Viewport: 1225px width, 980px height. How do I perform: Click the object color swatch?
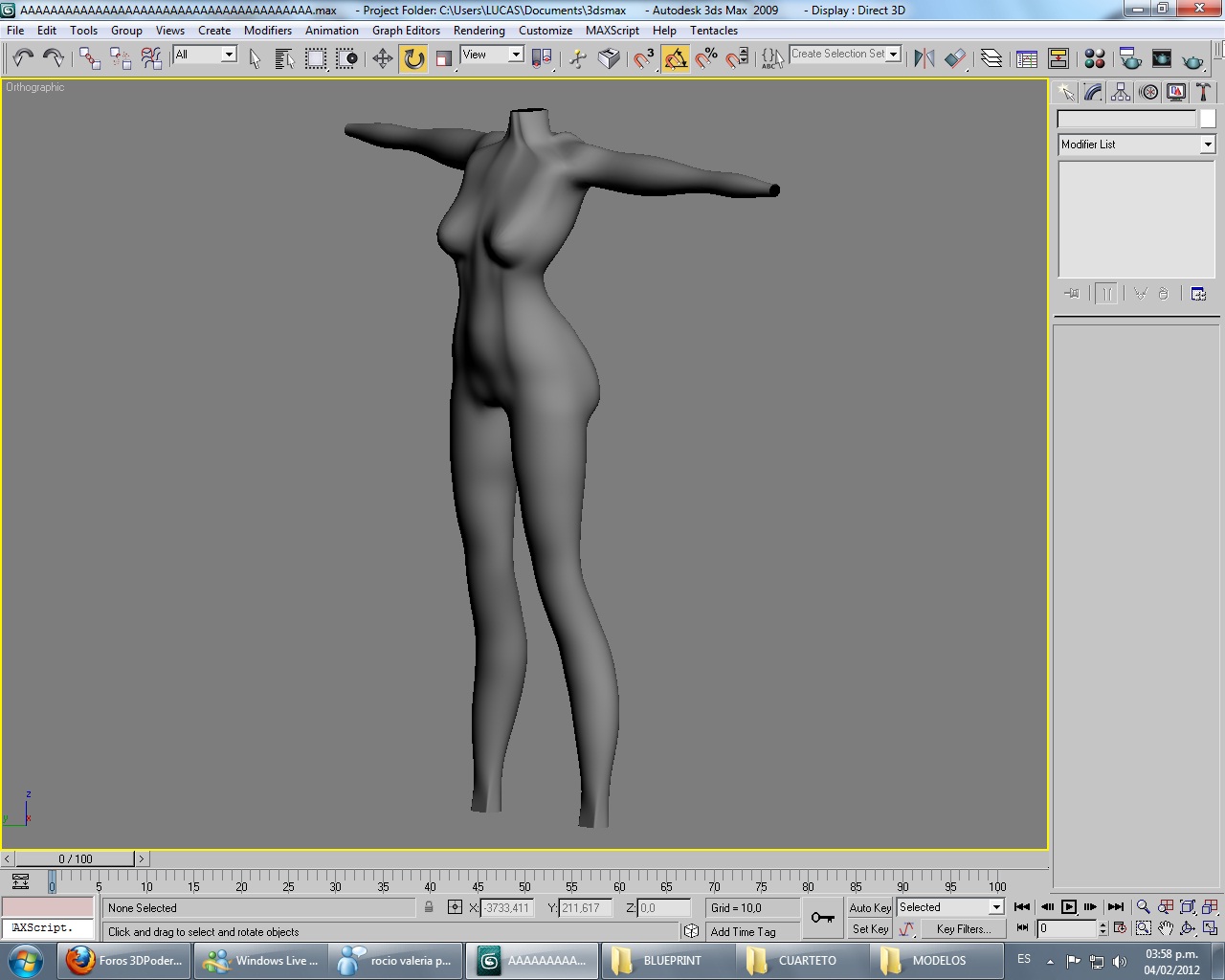click(1207, 119)
